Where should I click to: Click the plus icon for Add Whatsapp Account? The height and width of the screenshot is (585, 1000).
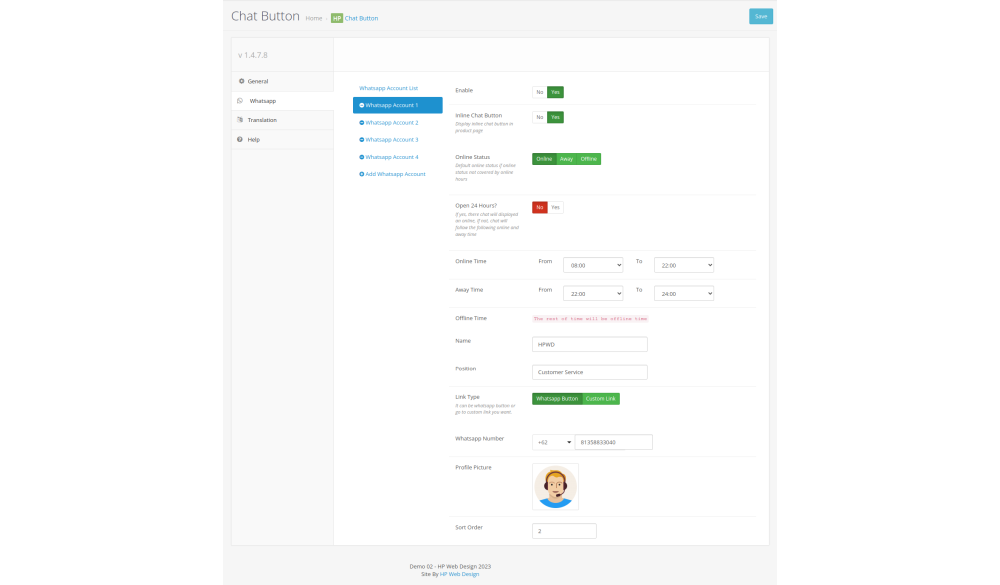[x=361, y=174]
